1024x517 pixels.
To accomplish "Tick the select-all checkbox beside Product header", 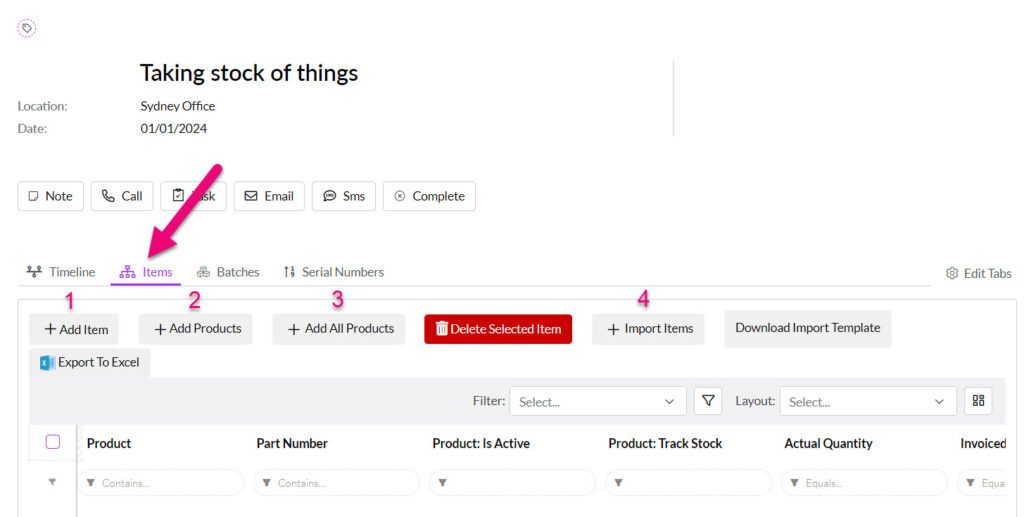I will [53, 442].
